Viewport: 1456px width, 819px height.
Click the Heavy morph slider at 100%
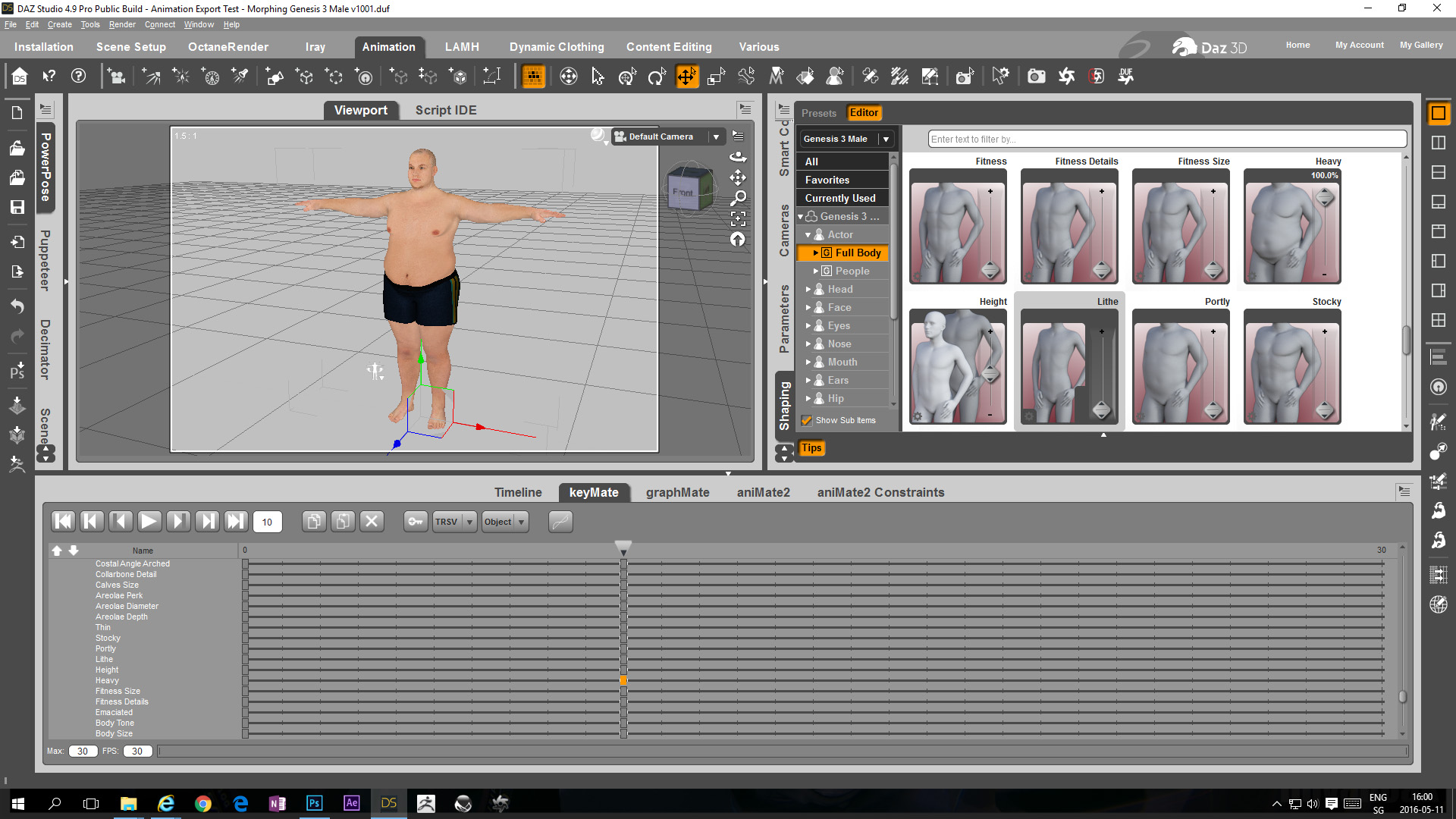tap(1324, 199)
